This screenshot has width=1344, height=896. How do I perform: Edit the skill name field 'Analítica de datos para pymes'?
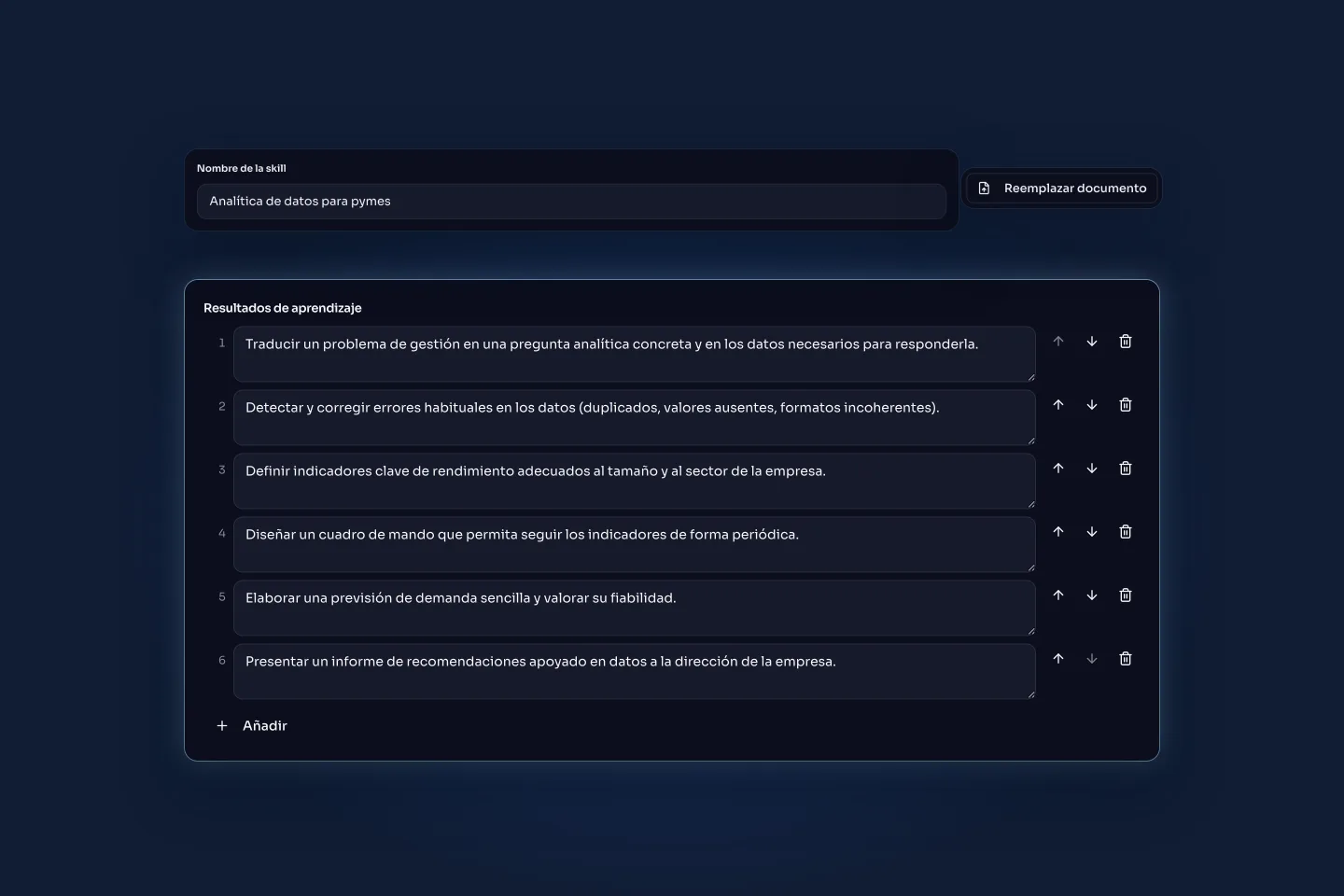pos(571,202)
